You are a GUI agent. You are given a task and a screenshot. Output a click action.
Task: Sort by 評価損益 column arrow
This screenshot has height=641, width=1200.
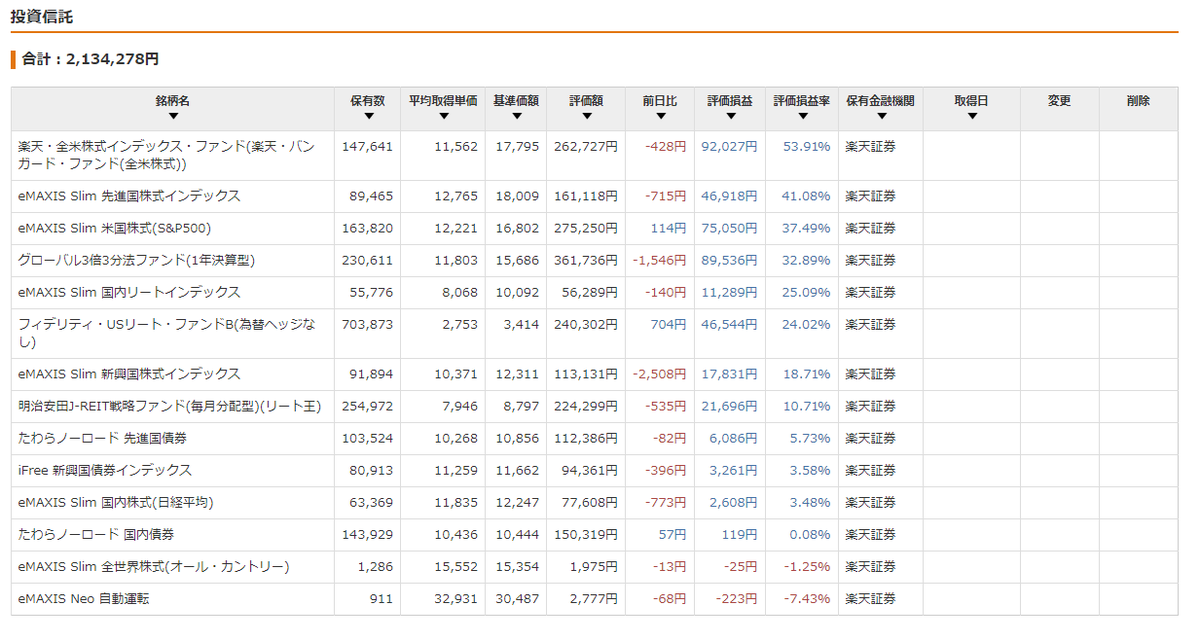click(731, 117)
